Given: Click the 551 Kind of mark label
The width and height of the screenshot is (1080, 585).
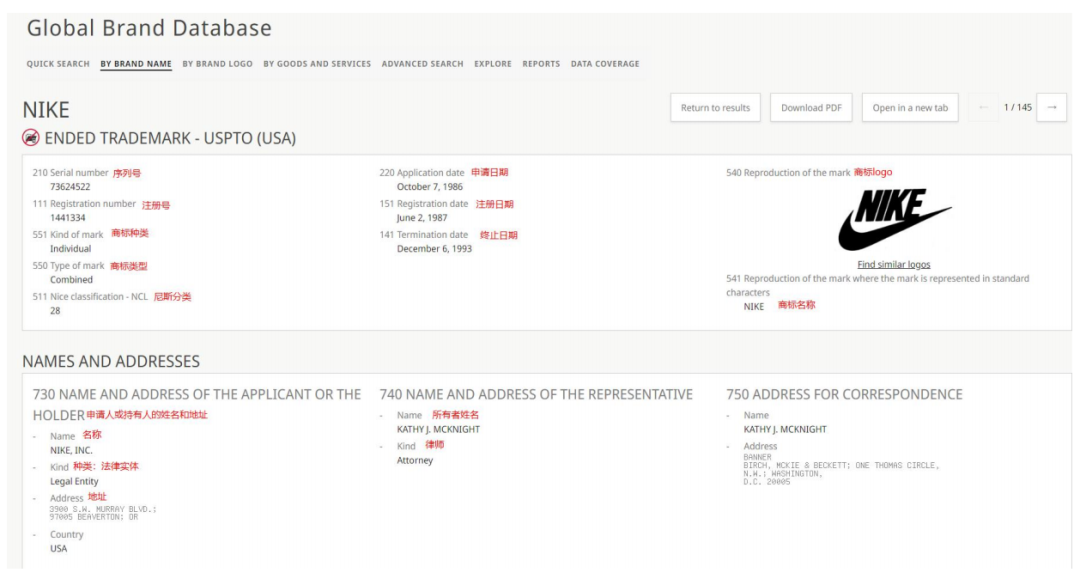Looking at the screenshot, I should [x=68, y=235].
